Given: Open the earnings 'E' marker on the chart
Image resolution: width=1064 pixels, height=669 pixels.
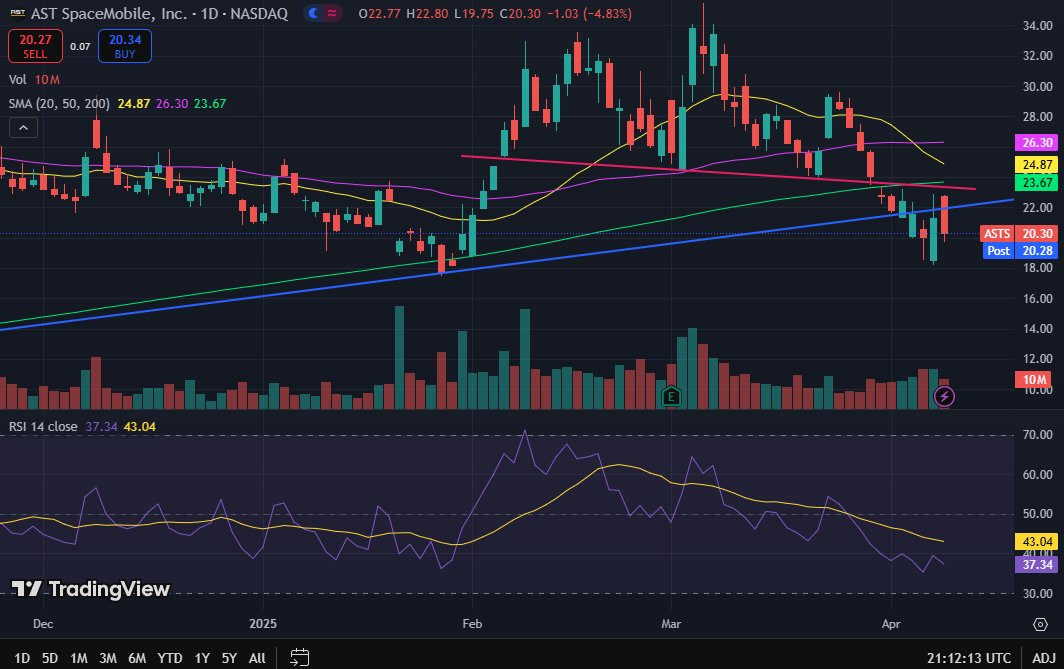Looking at the screenshot, I should coord(670,396).
